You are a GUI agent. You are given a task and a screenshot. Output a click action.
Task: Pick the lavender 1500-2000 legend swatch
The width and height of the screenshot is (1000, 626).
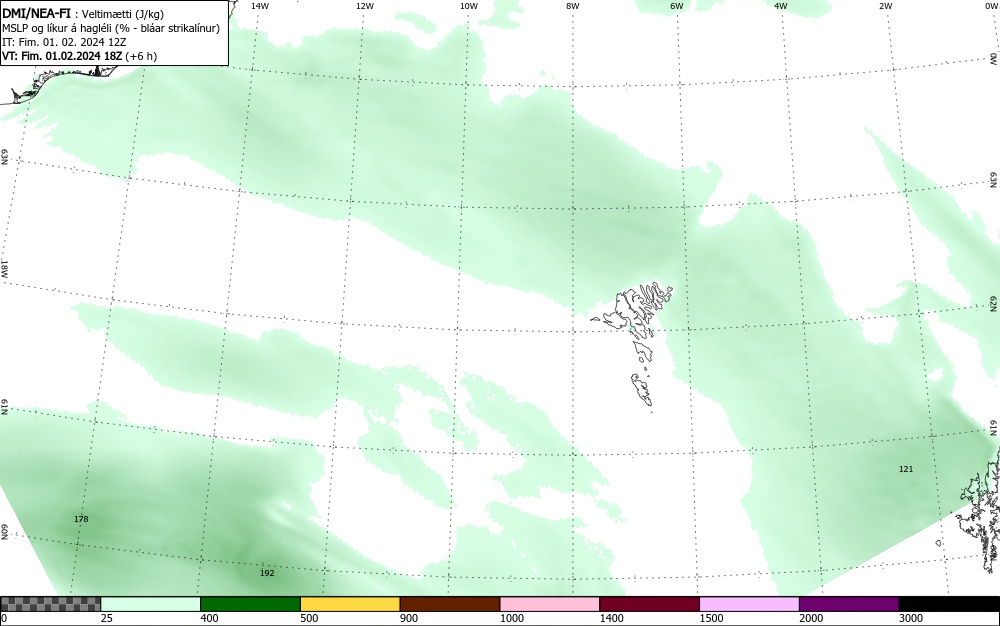(749, 604)
